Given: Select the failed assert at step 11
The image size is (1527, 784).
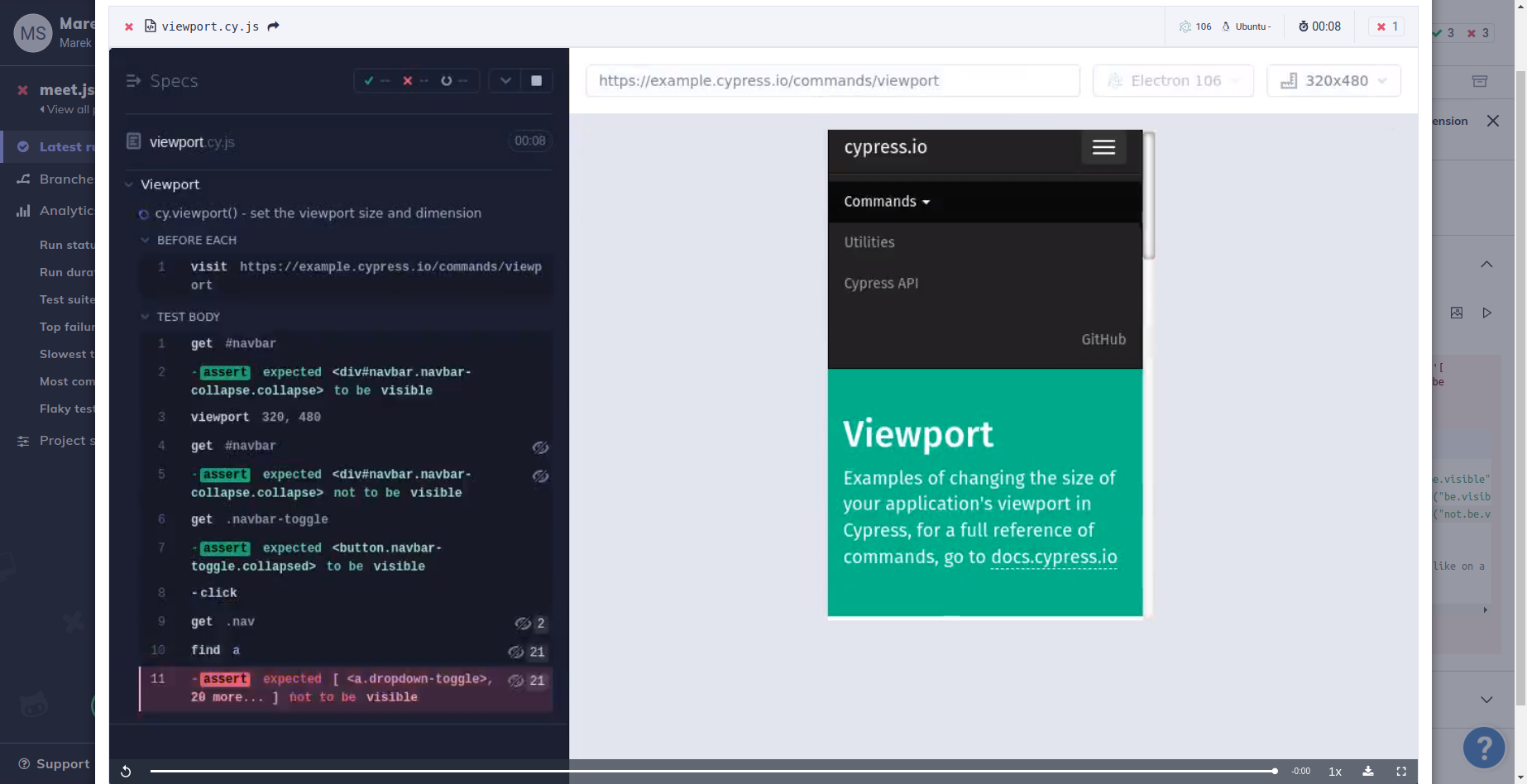Looking at the screenshot, I should (x=346, y=688).
